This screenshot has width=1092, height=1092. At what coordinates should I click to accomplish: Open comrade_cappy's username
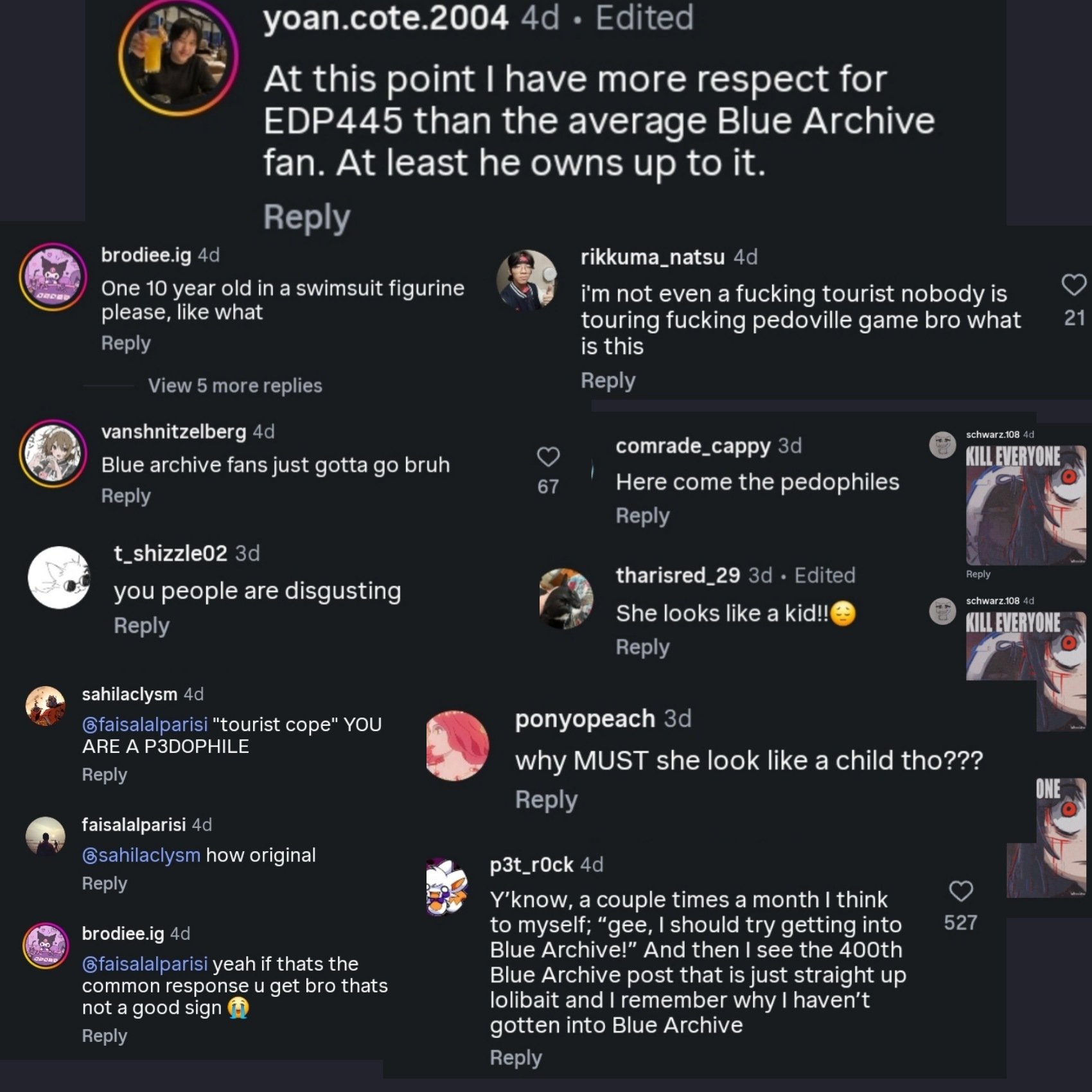(x=693, y=446)
